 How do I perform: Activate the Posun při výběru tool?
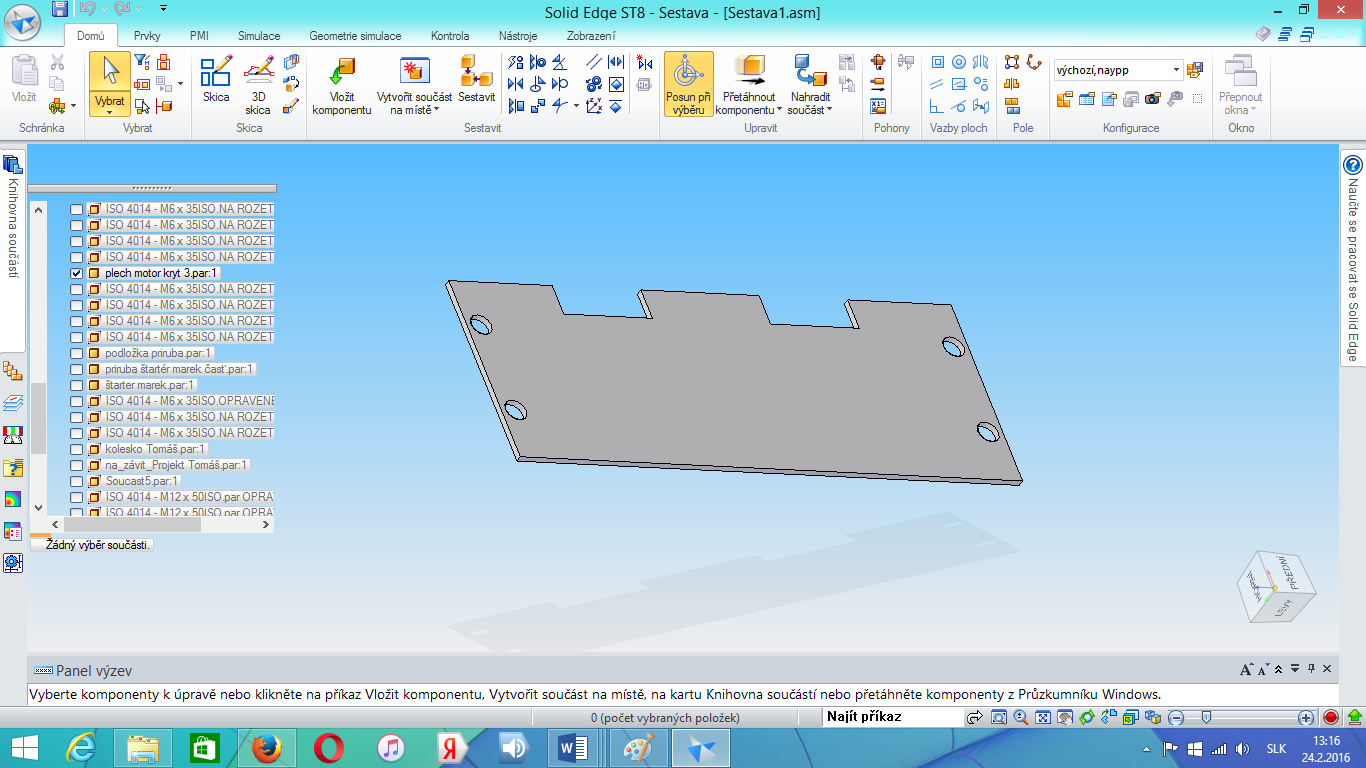coord(689,85)
